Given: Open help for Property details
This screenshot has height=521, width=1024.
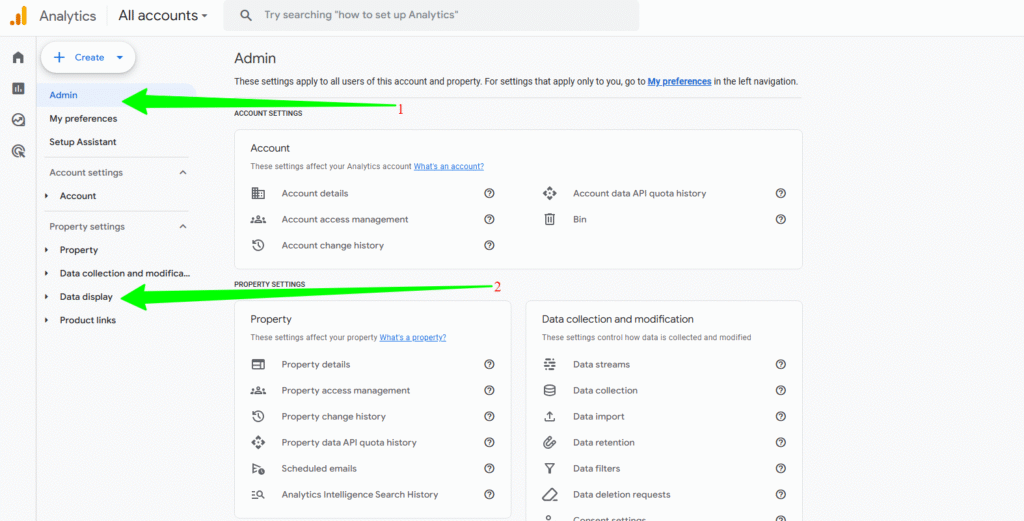Looking at the screenshot, I should coord(489,364).
